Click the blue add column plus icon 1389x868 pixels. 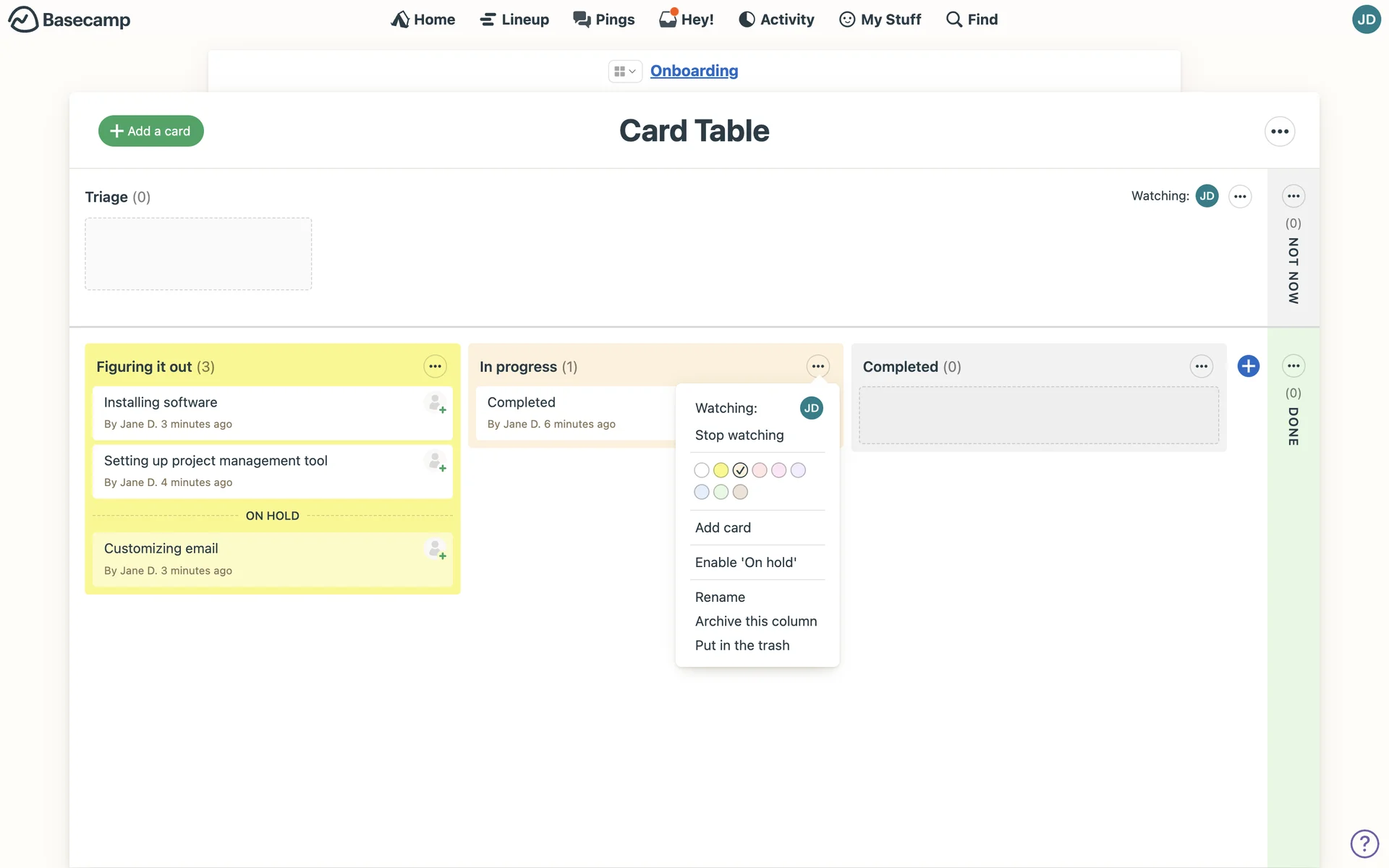1248,366
